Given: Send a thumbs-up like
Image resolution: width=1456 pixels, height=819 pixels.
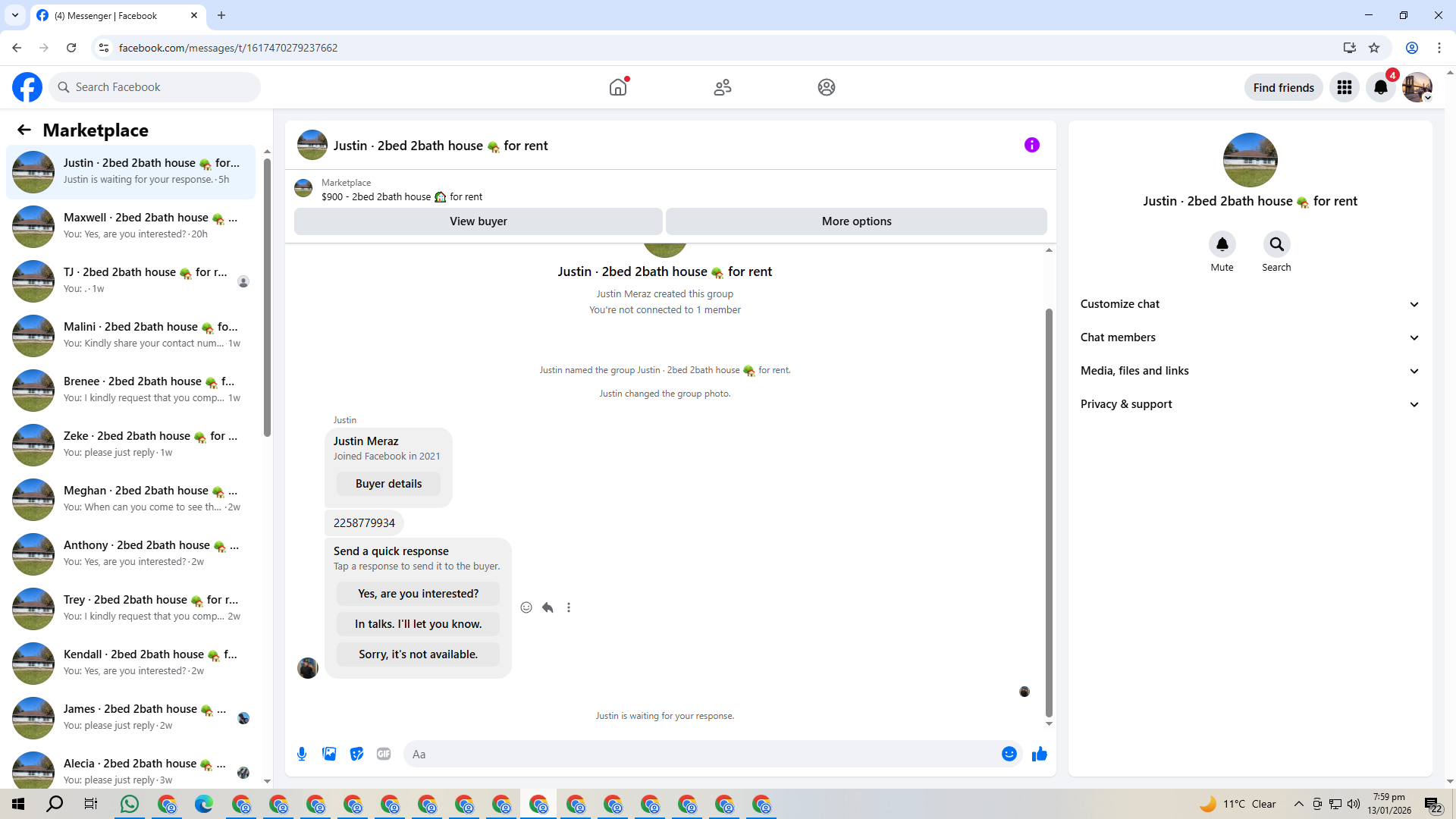Looking at the screenshot, I should point(1039,754).
